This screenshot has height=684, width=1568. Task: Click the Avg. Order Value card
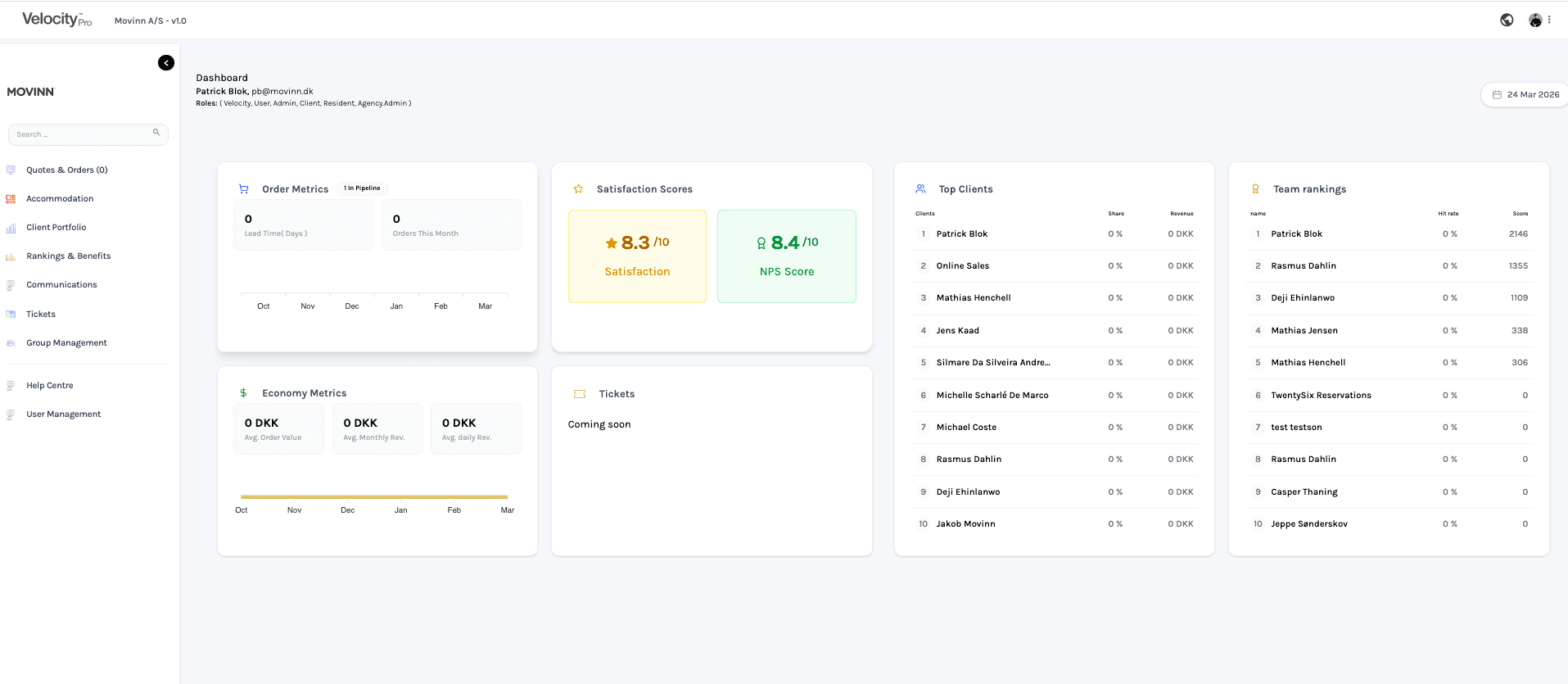click(x=278, y=428)
